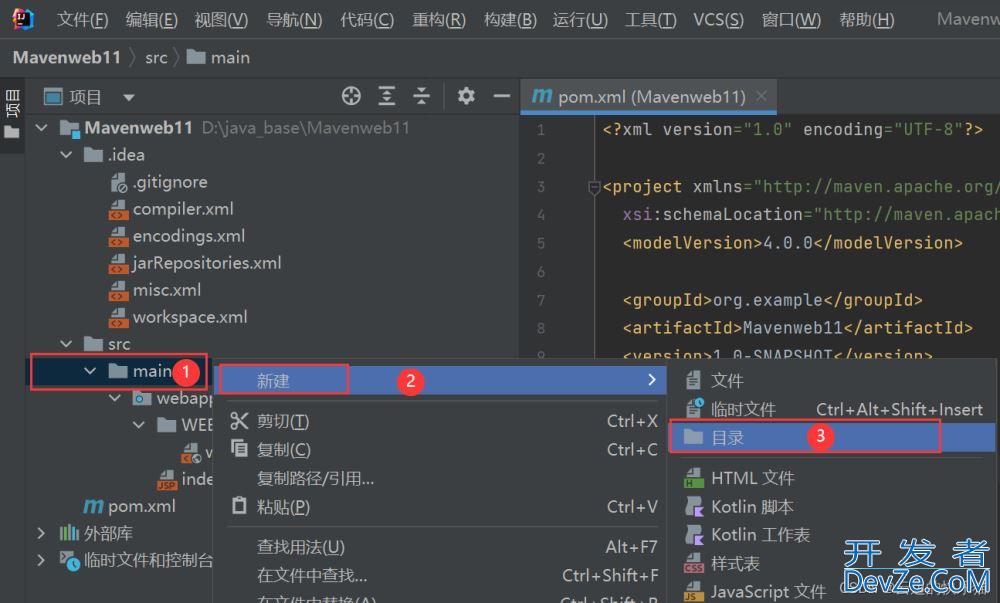Viewport: 1000px width, 603px height.
Task: Click the expand all icon
Action: [386, 96]
